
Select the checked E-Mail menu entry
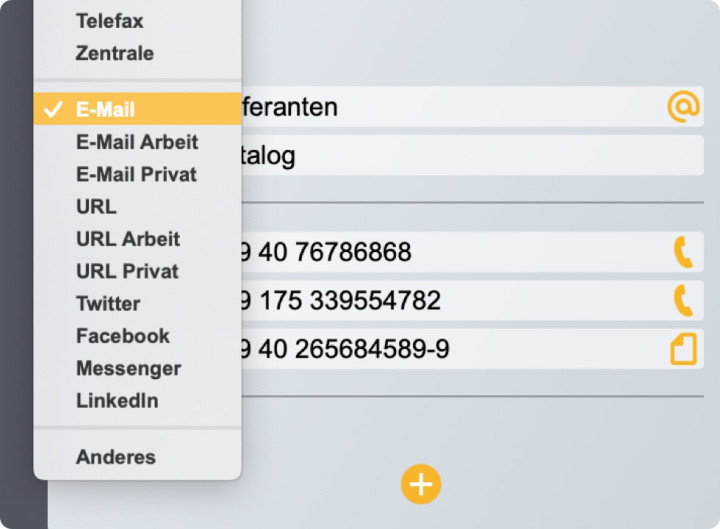(x=105, y=110)
